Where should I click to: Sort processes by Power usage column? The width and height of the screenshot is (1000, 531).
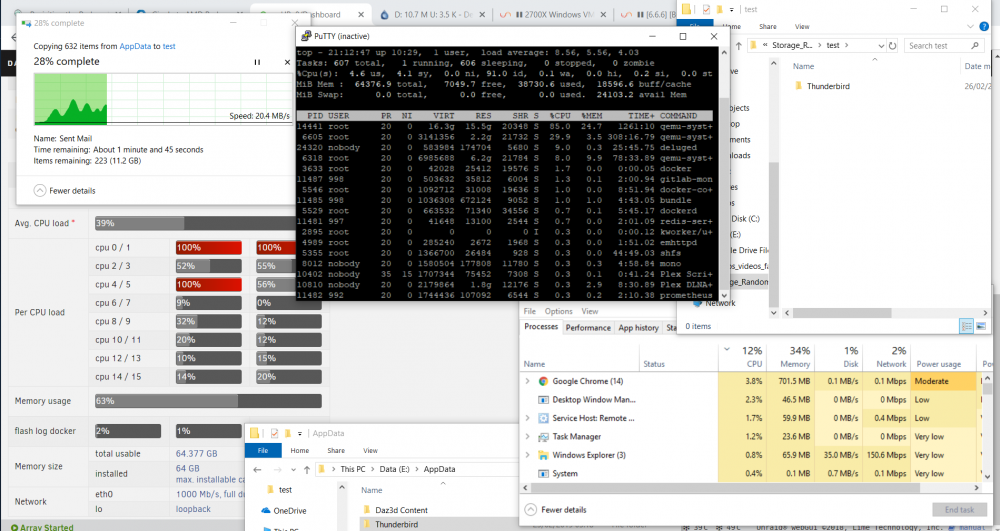(x=944, y=357)
